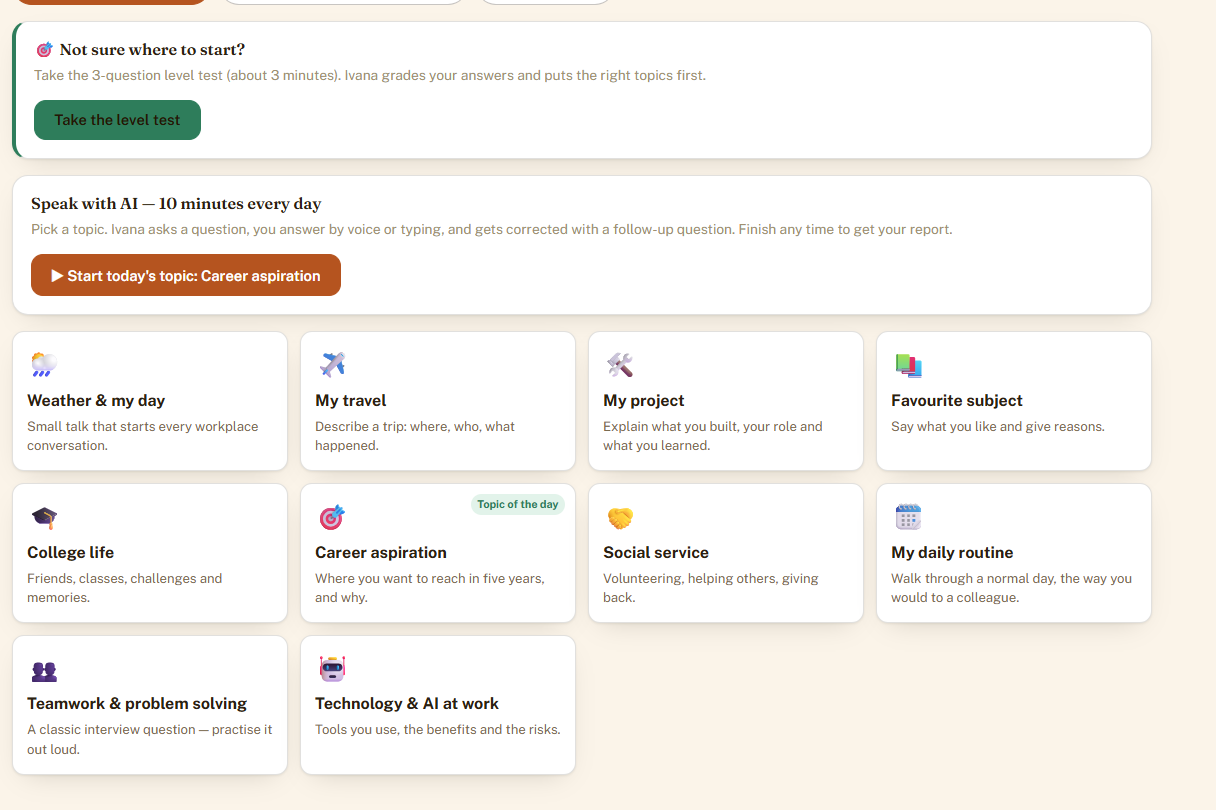Click the airplane icon on My travel

(x=332, y=365)
